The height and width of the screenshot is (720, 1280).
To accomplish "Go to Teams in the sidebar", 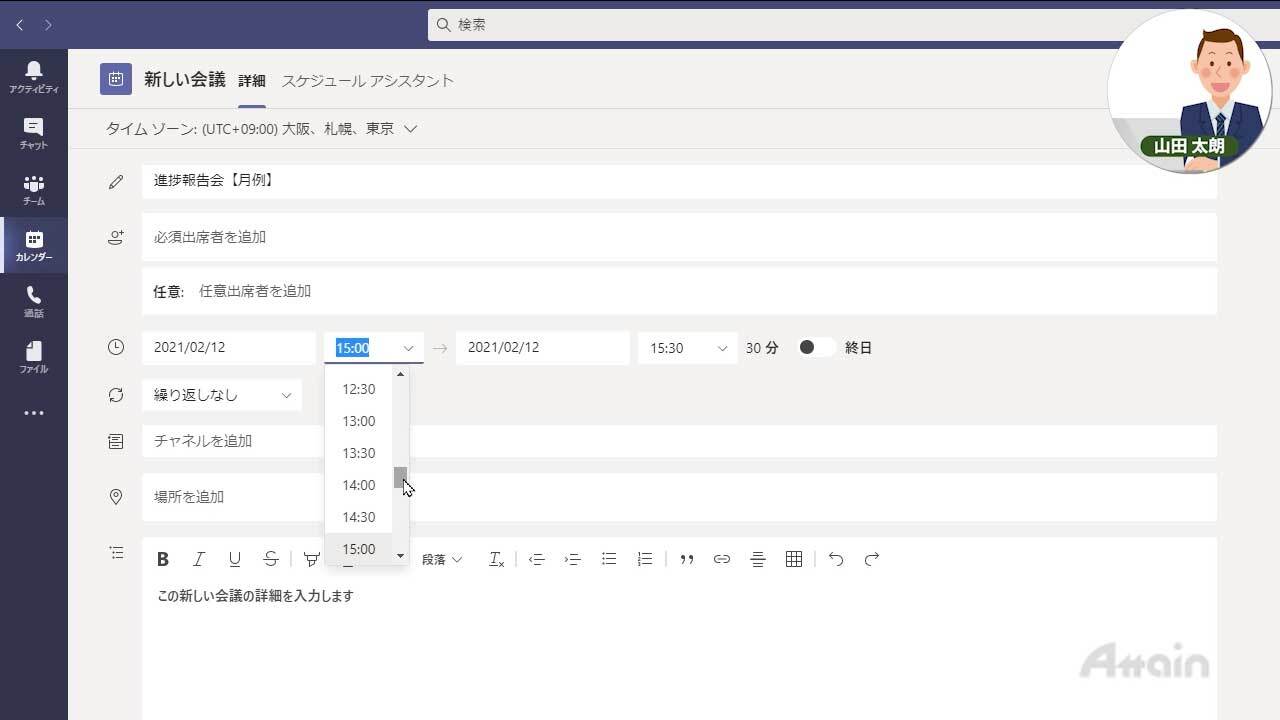I will [x=33, y=189].
